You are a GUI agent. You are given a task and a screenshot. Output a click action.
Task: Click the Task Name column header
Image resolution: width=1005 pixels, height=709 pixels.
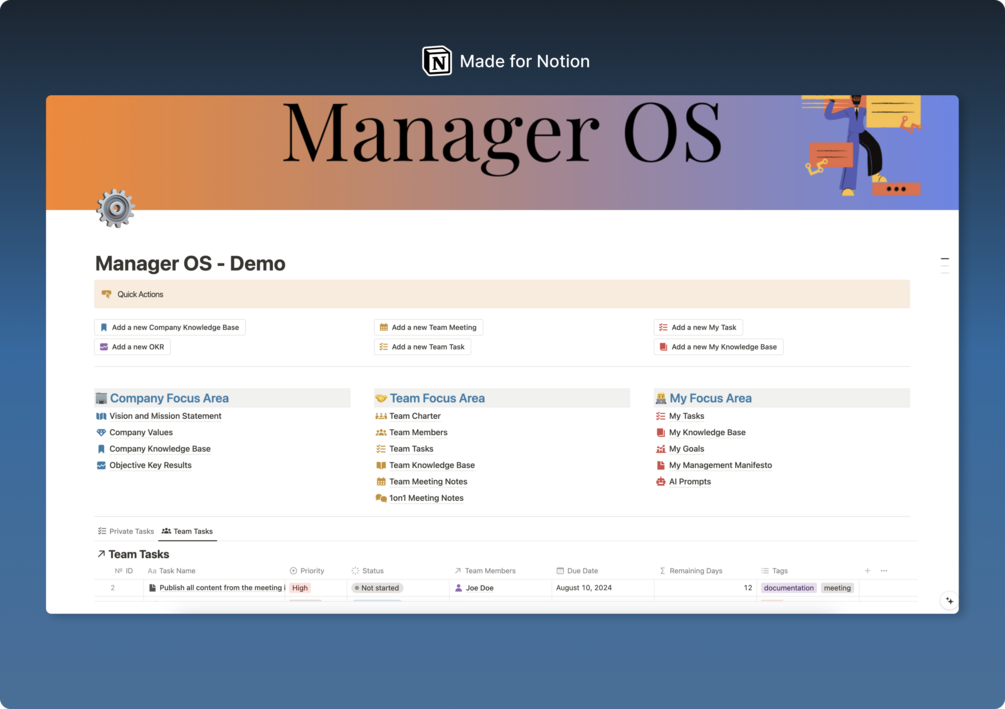(171, 571)
